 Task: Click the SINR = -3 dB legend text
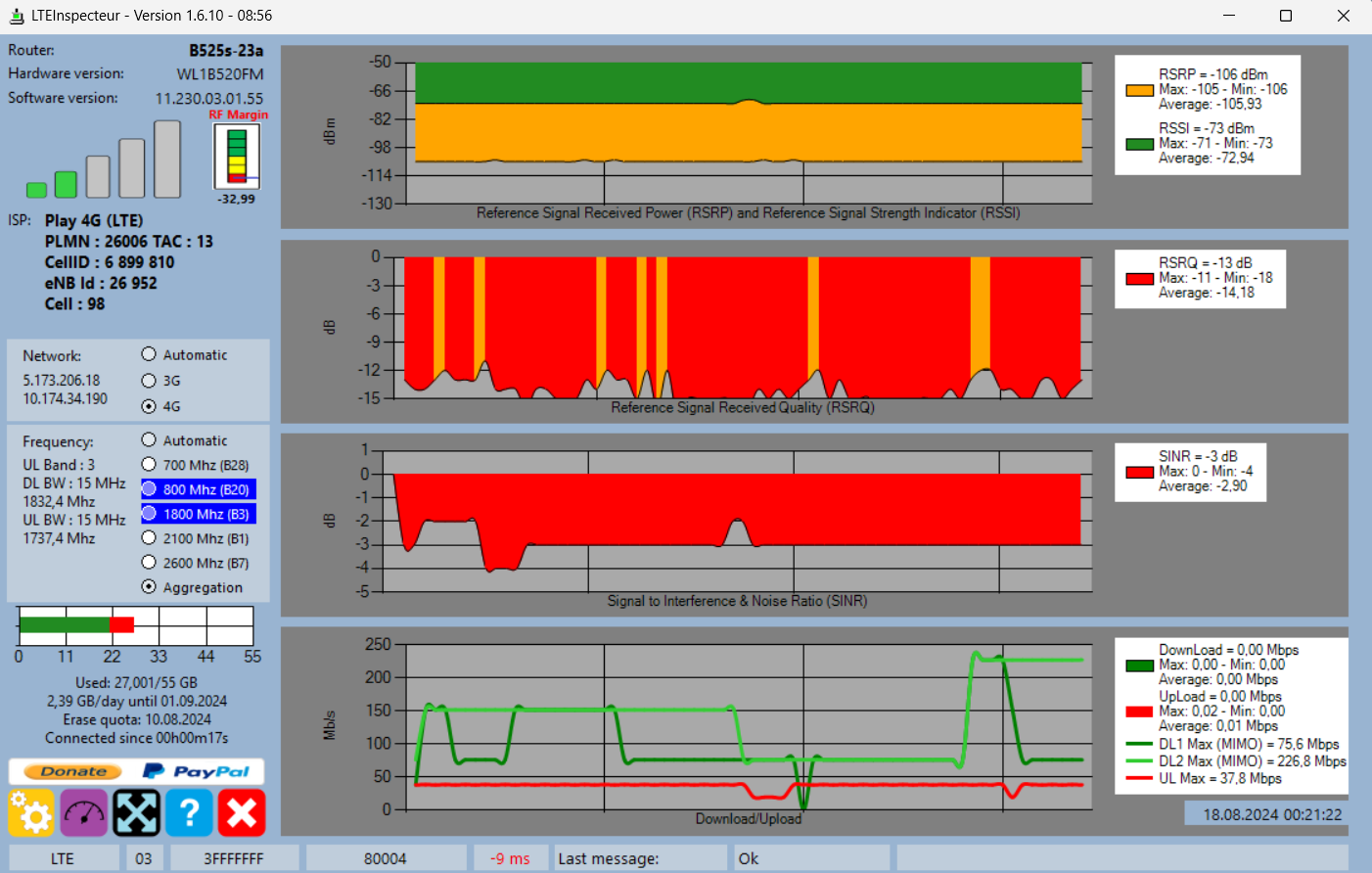pos(1198,456)
